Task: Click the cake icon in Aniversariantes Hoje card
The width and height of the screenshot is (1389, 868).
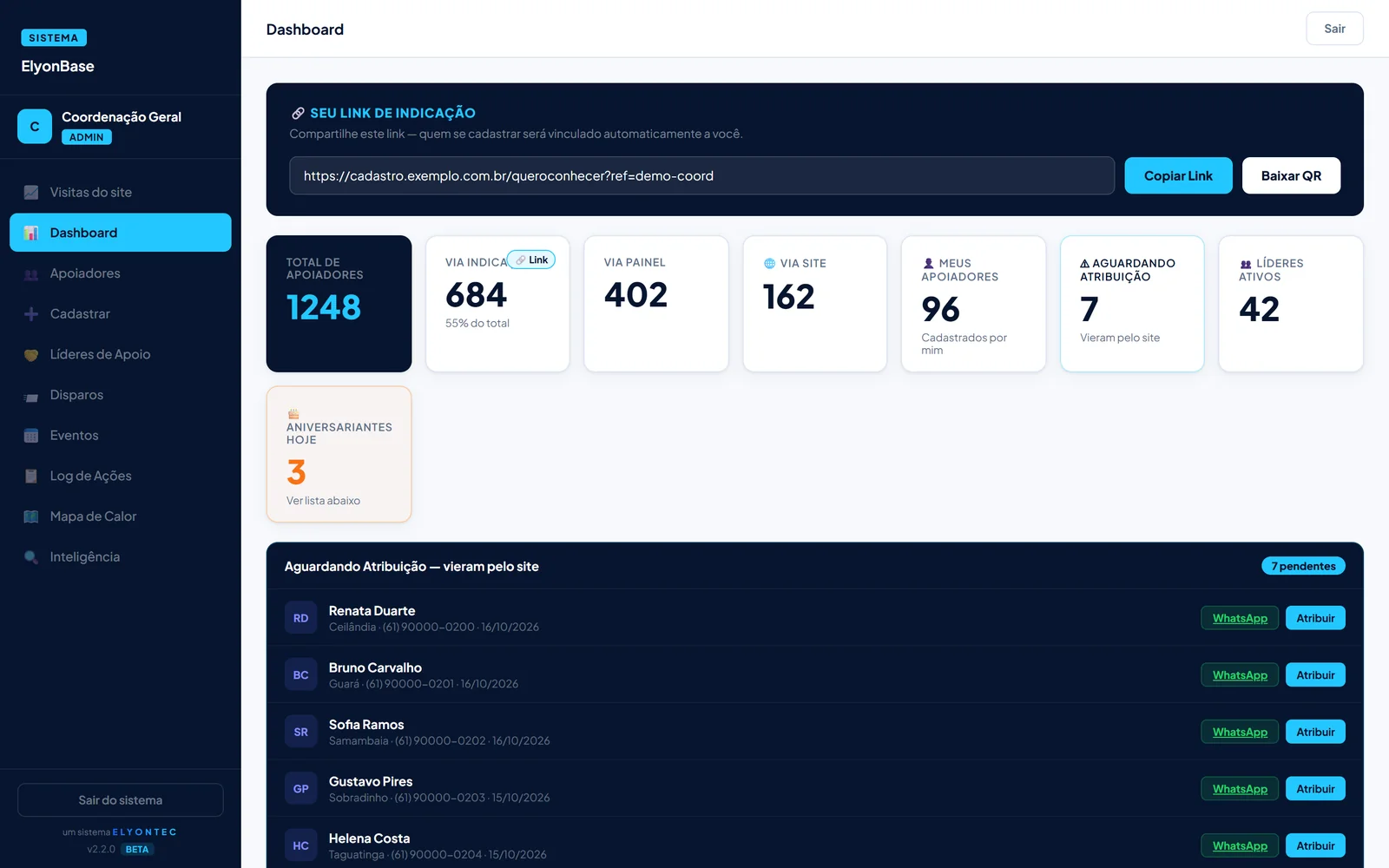Action: click(293, 414)
